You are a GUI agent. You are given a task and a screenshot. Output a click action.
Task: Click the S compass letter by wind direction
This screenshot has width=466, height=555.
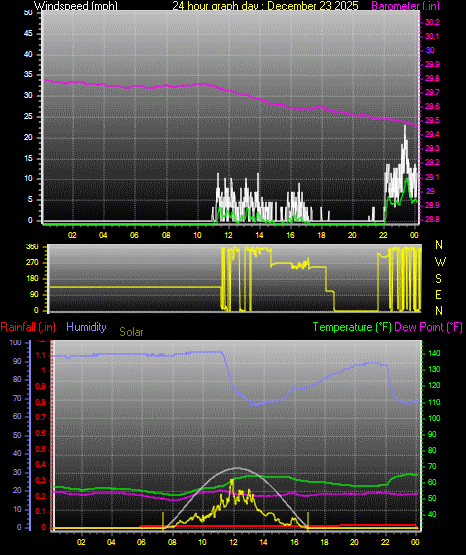pyautogui.click(x=438, y=279)
